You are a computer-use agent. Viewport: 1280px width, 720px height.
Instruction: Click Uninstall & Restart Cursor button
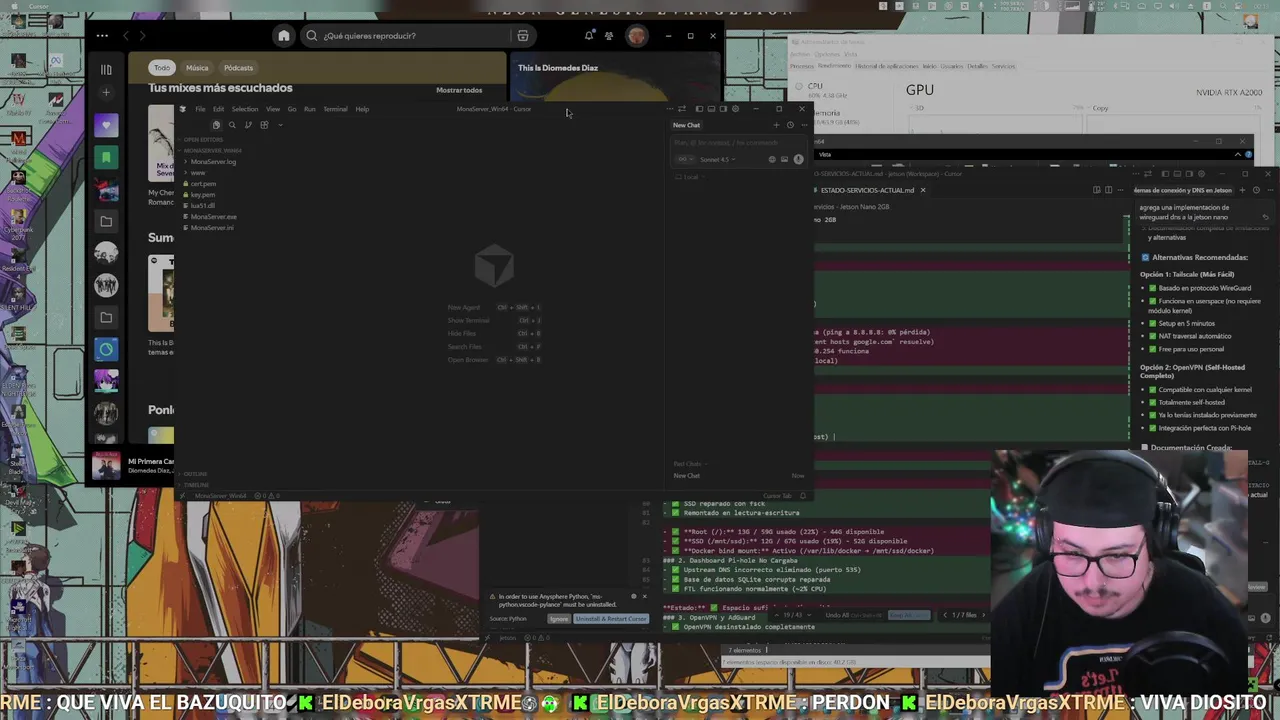tap(611, 619)
